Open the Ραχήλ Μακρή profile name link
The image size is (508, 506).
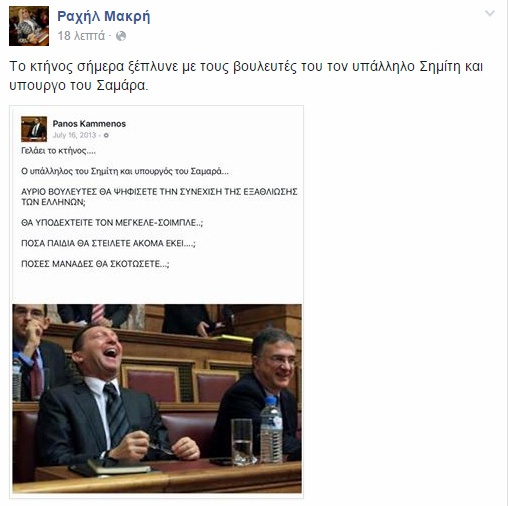(x=104, y=16)
